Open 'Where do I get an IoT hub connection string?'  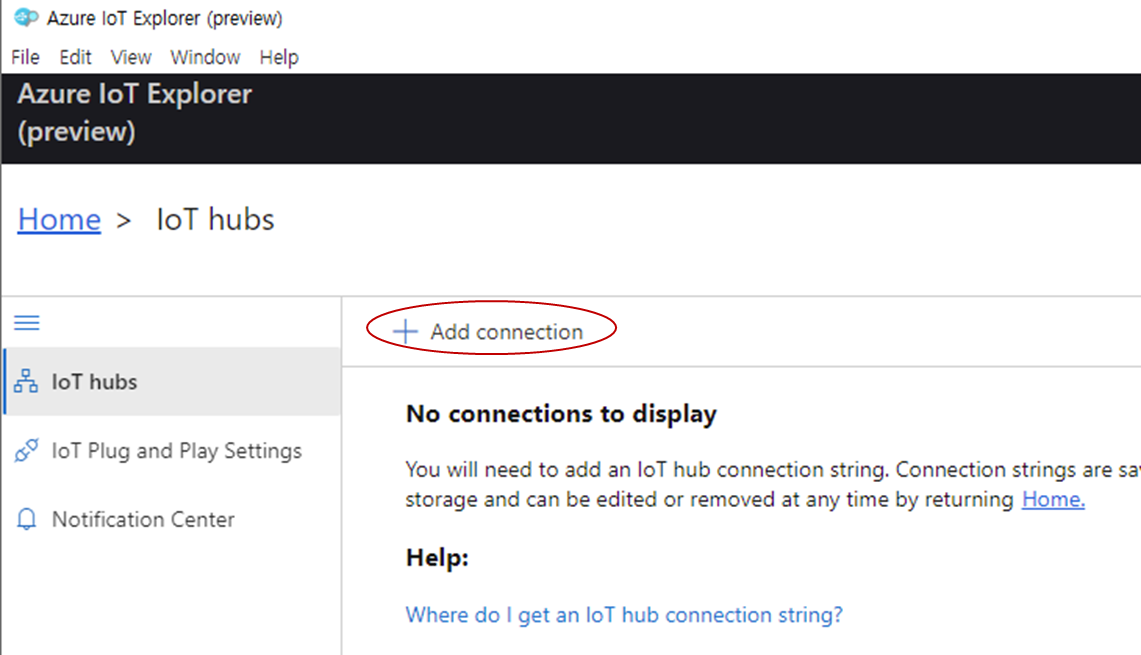624,615
